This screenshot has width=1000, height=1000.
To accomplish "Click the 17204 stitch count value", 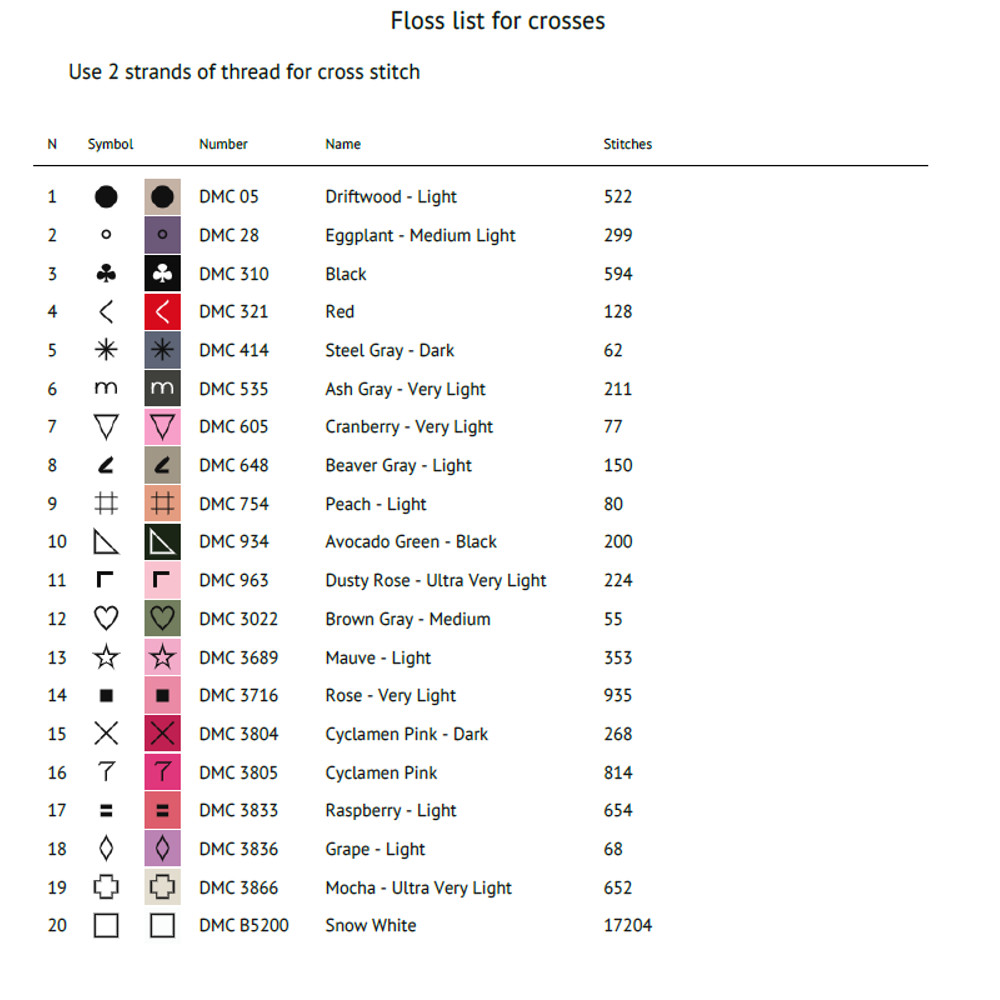I will point(627,925).
